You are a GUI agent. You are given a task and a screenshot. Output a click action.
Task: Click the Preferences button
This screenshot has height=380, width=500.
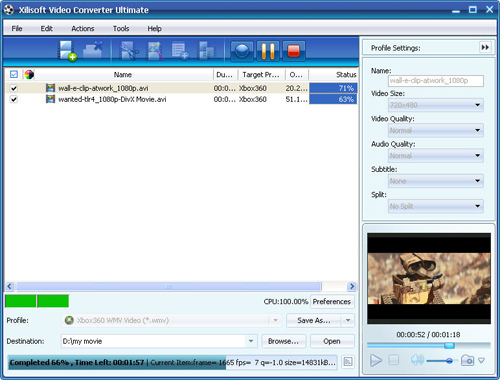click(332, 302)
